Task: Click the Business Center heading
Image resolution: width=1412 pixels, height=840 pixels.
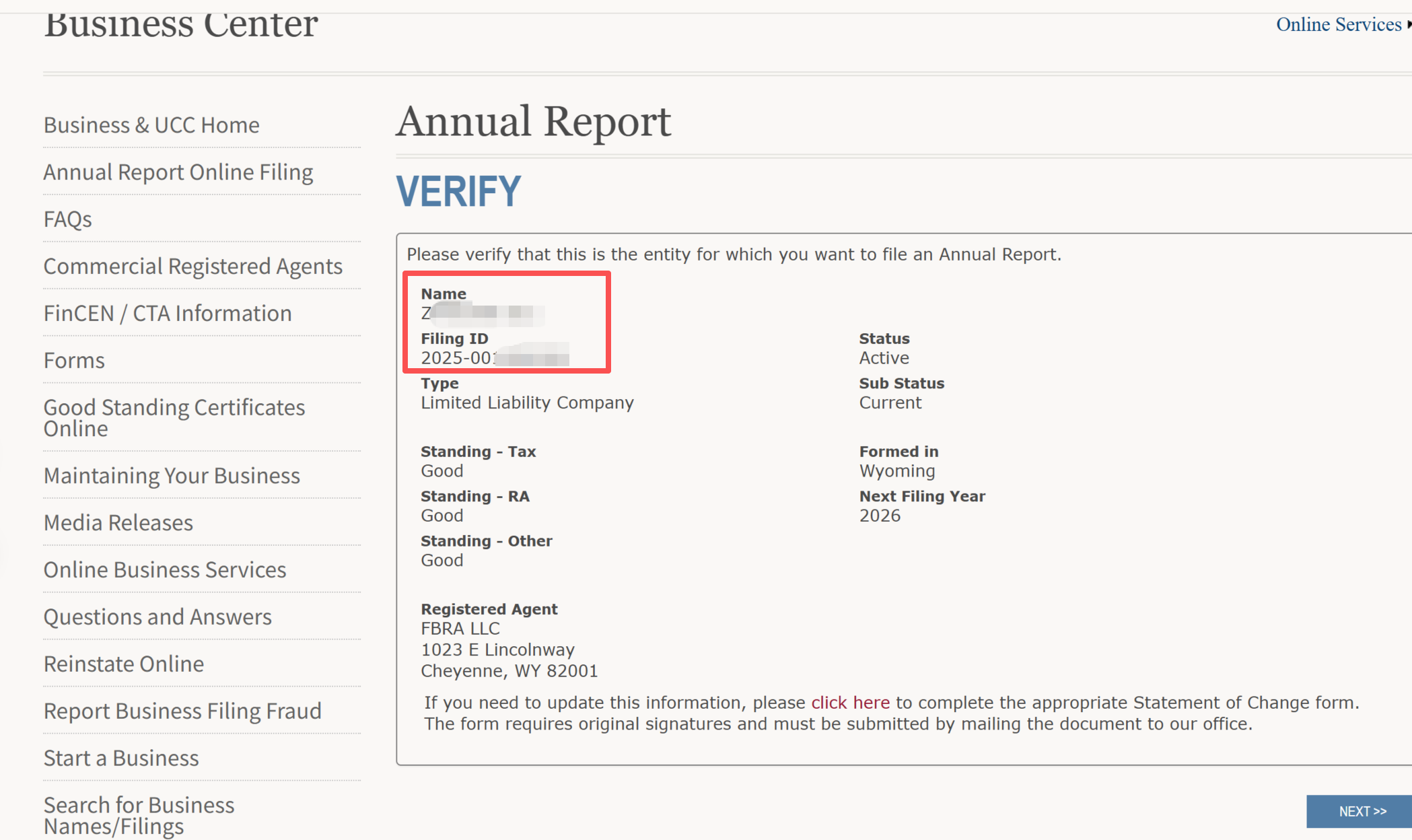Action: pyautogui.click(x=181, y=24)
